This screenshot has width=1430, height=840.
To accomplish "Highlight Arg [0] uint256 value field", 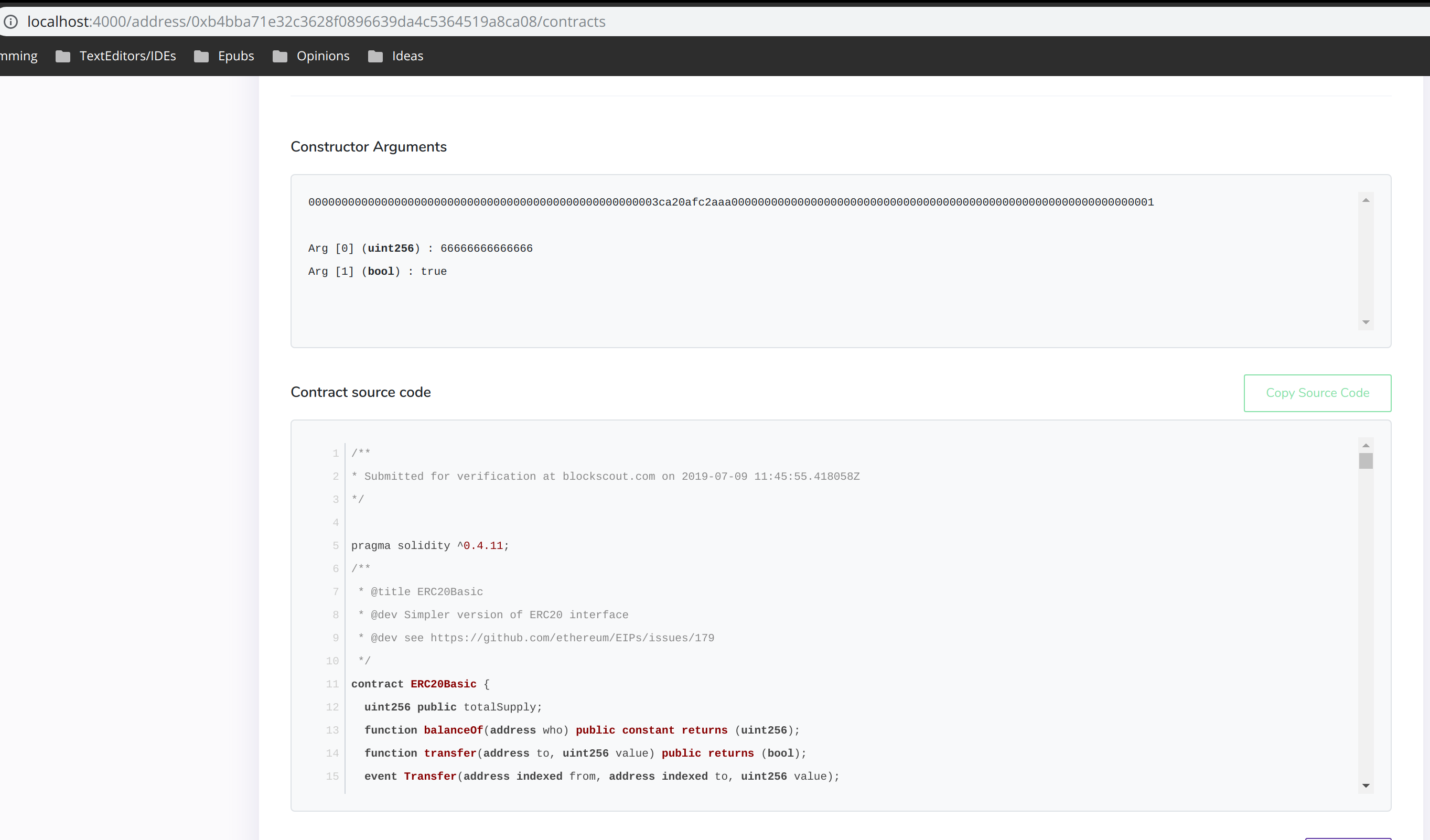I will 487,248.
